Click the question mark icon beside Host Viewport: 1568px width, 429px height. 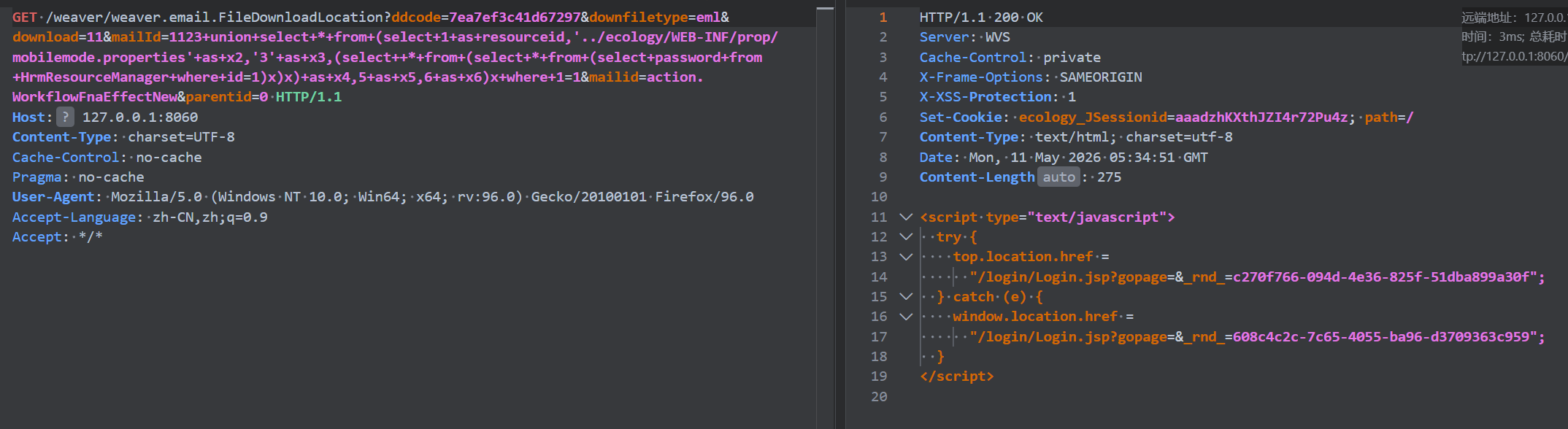[65, 117]
